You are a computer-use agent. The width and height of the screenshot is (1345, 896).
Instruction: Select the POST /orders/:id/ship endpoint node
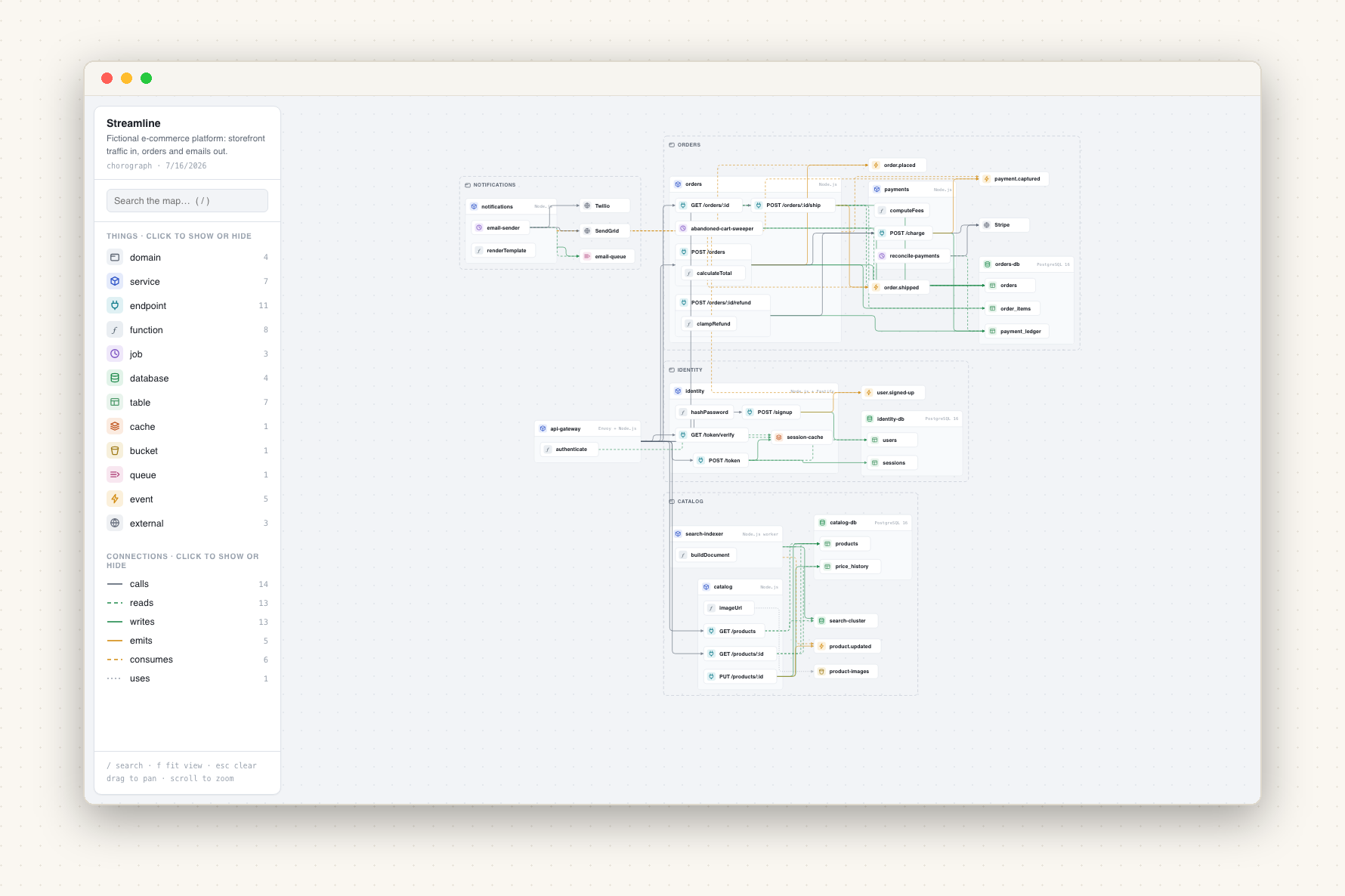pyautogui.click(x=793, y=205)
